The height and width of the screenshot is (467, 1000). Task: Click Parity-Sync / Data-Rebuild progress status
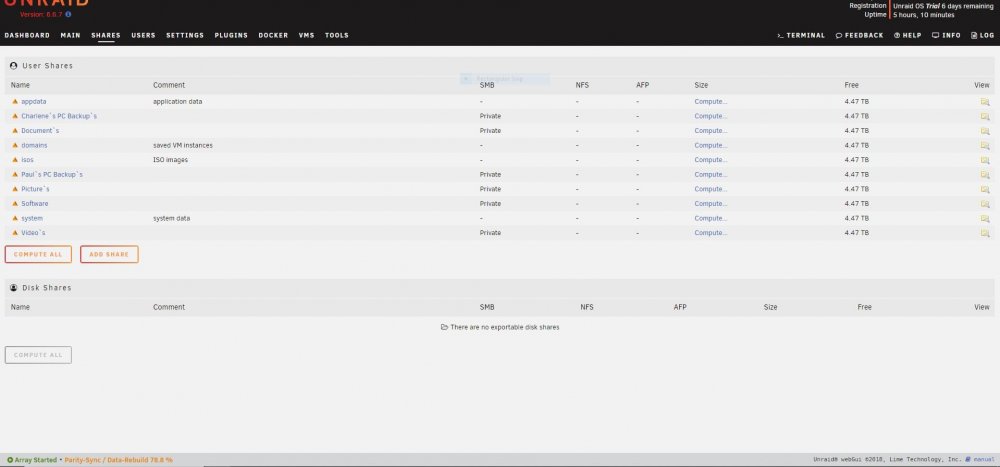coord(119,460)
